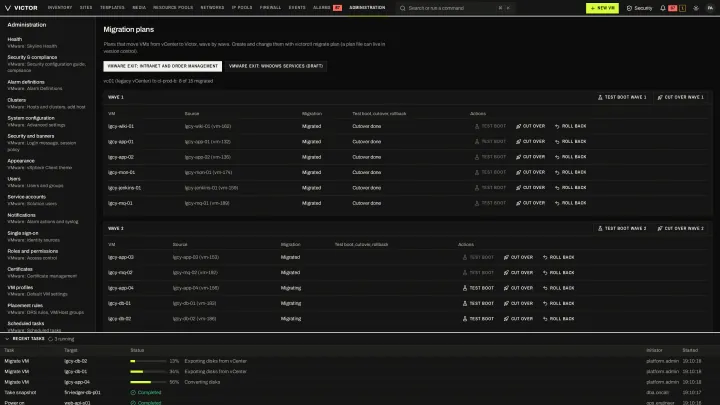The height and width of the screenshot is (405, 720).
Task: Open the Inventory menu
Action: pos(60,8)
